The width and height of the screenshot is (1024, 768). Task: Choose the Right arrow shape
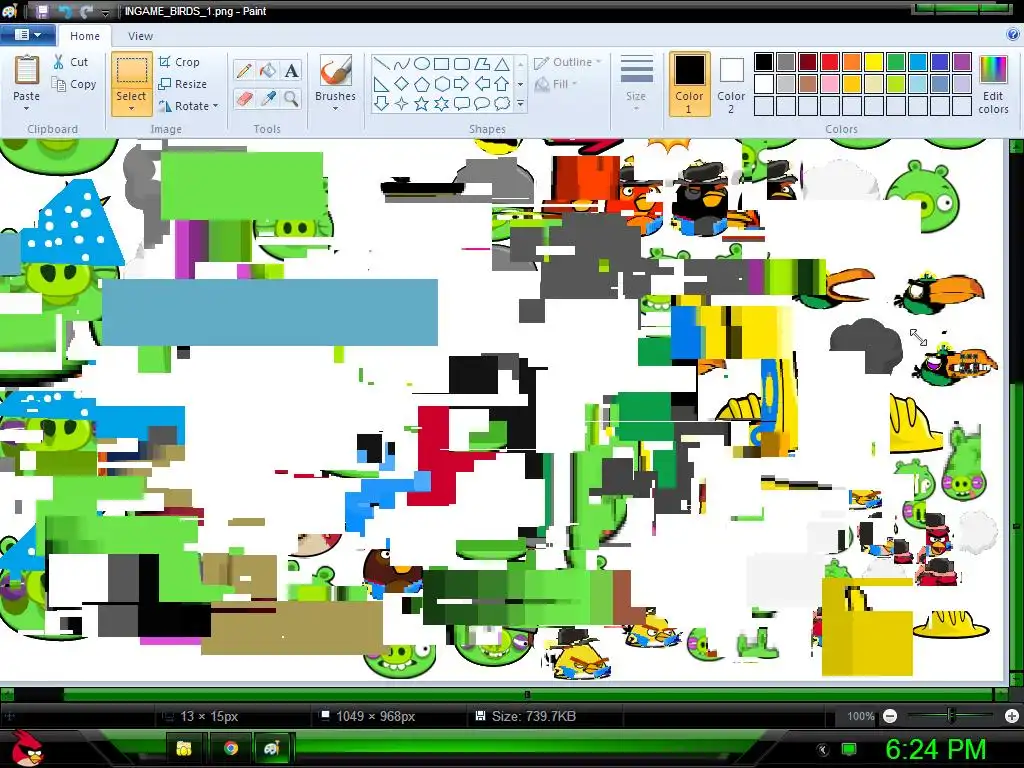point(462,84)
